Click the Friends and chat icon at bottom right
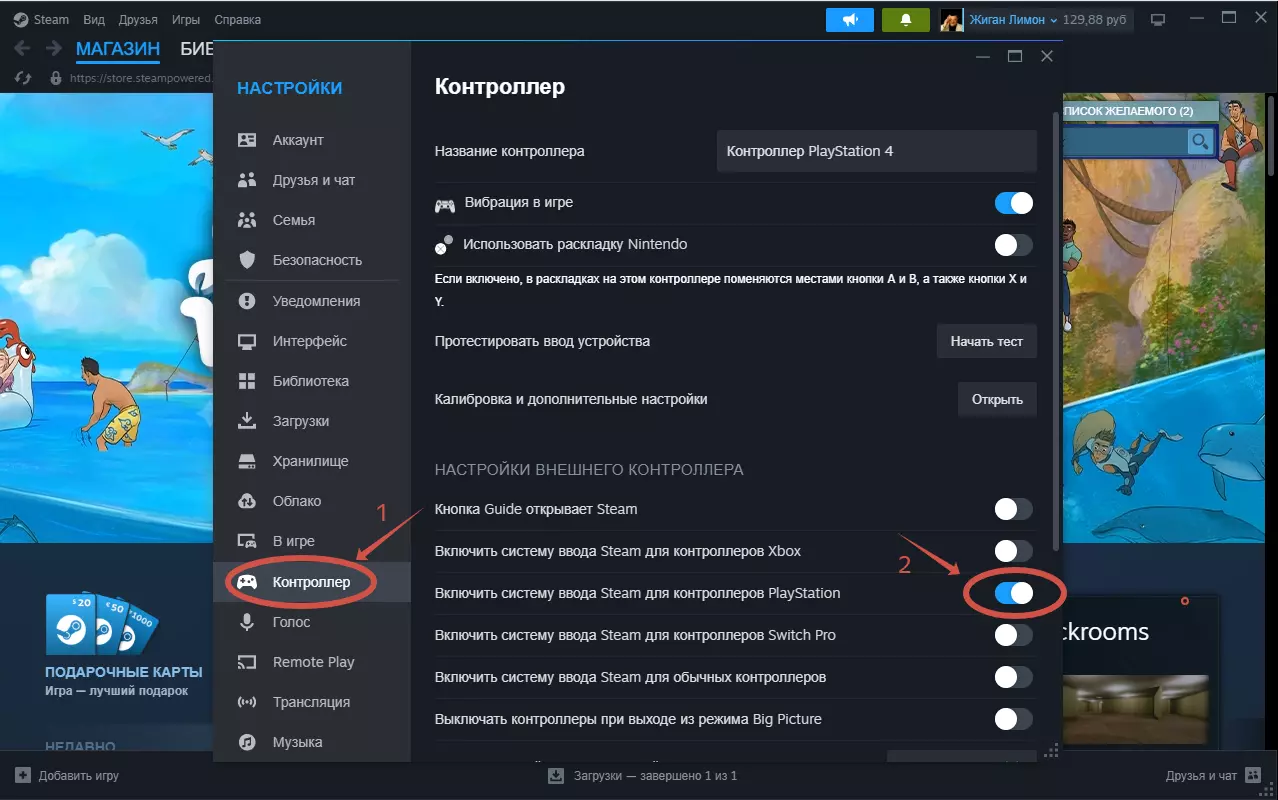Viewport: 1278px width, 800px height. point(1254,775)
